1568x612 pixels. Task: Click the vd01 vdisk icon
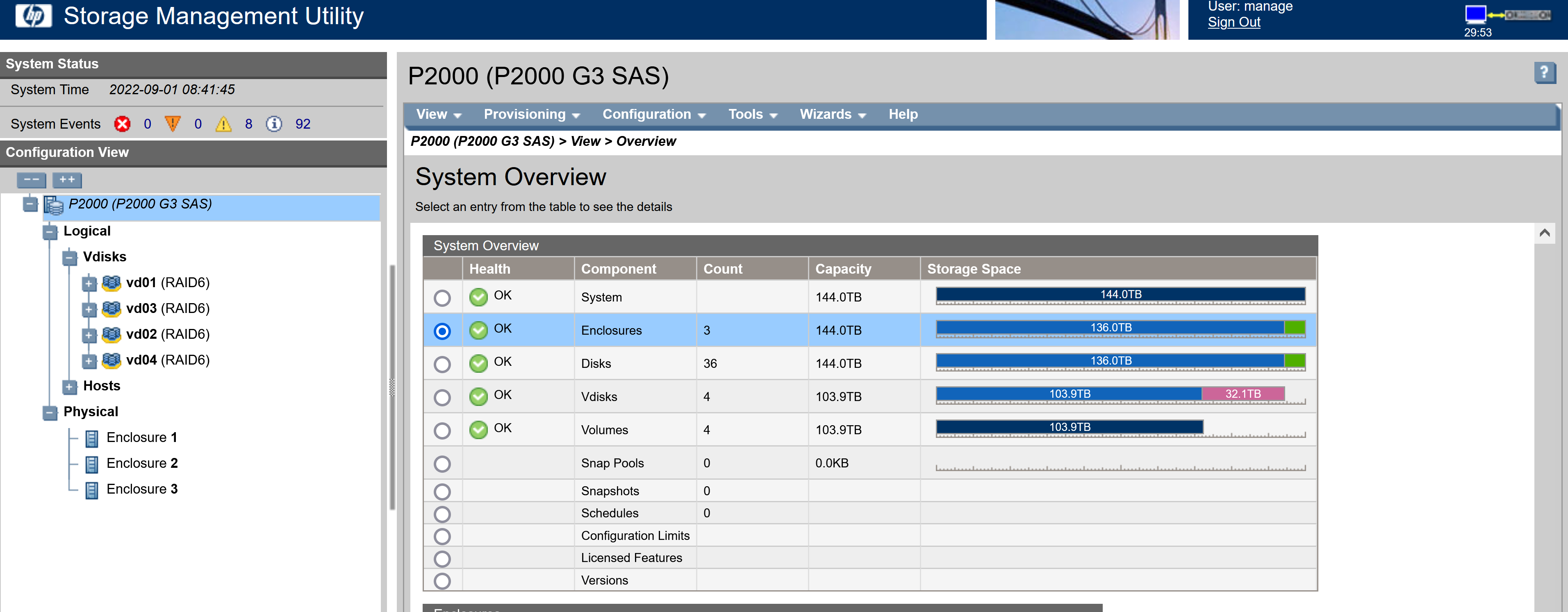point(112,283)
